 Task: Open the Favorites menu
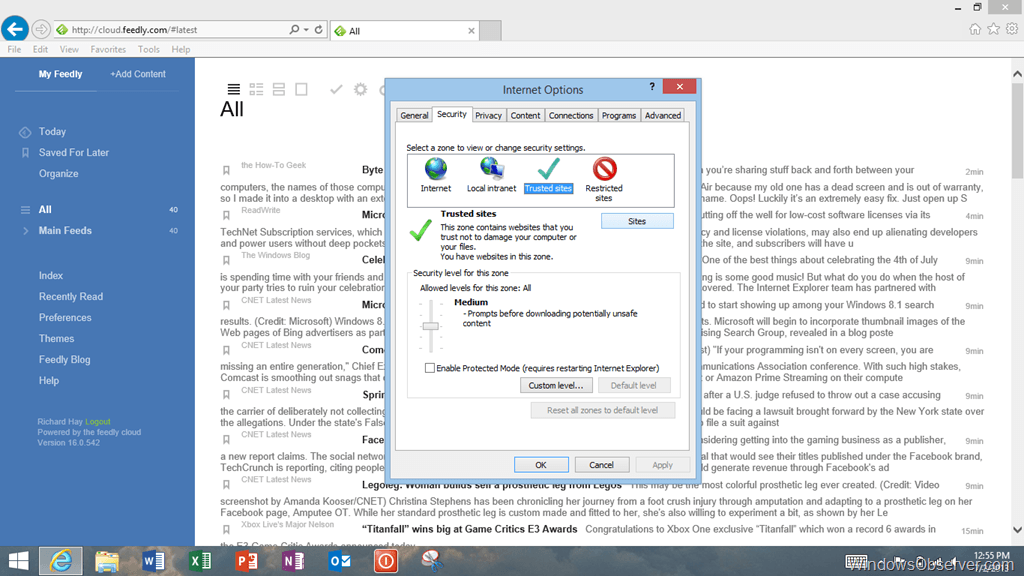[x=108, y=49]
